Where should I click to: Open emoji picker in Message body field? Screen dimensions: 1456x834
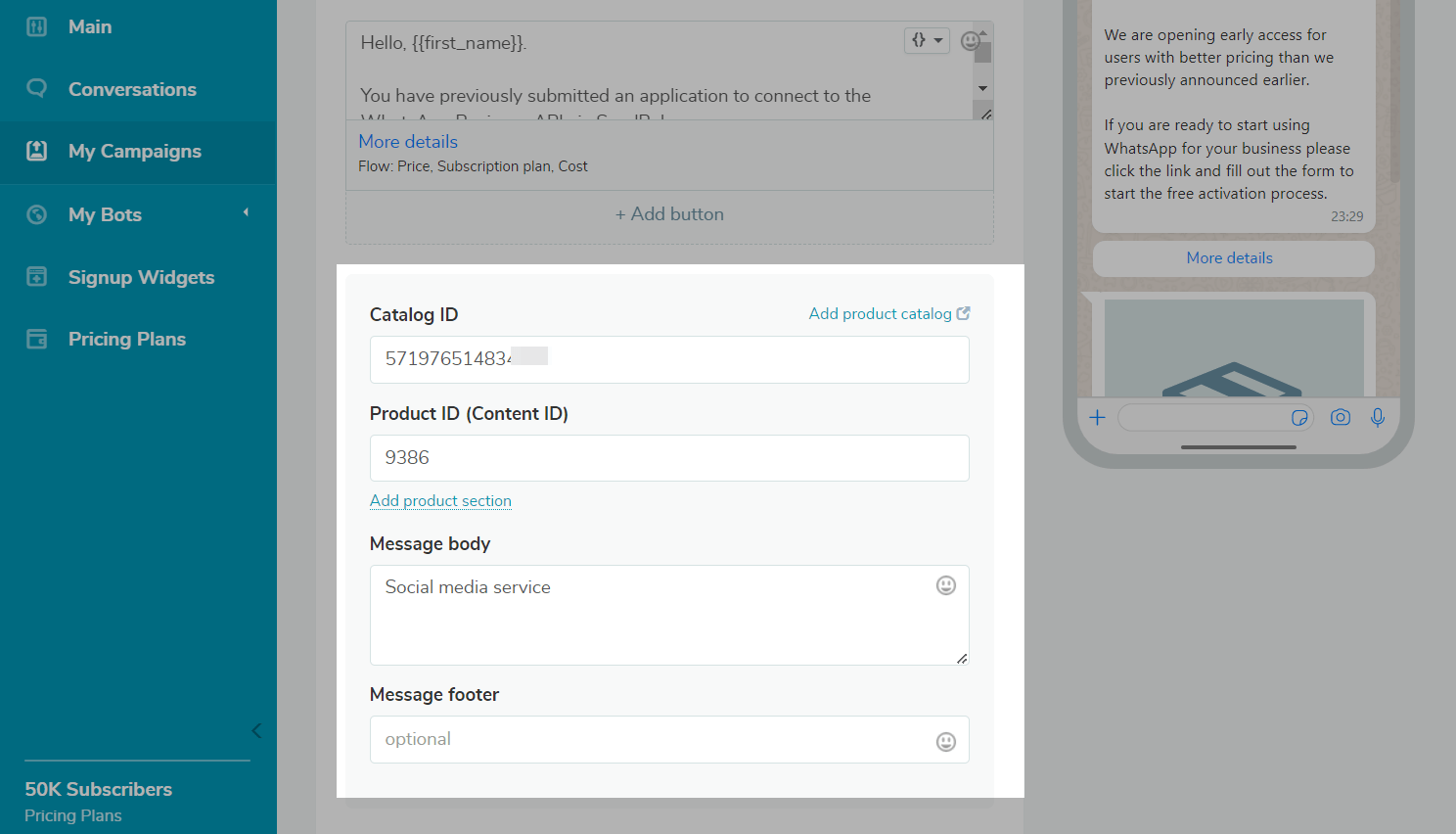click(x=945, y=585)
